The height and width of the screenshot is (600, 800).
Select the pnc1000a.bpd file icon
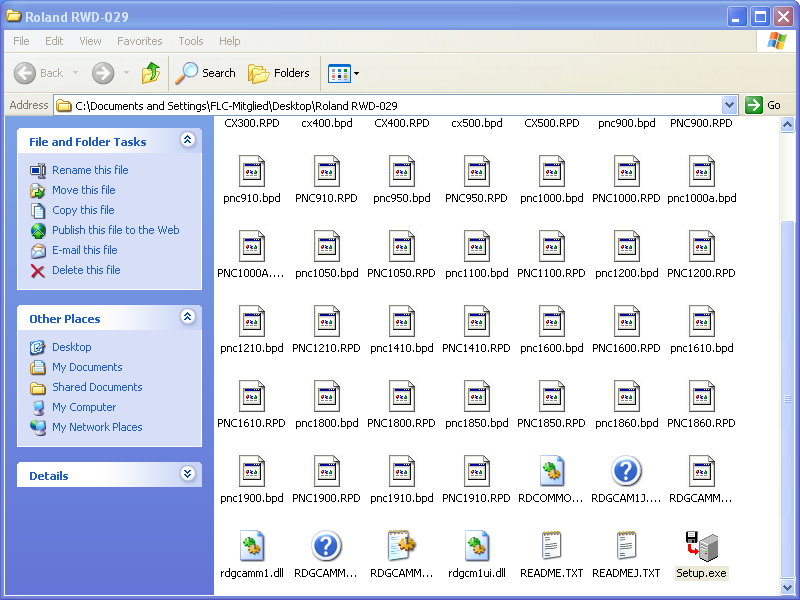702,171
